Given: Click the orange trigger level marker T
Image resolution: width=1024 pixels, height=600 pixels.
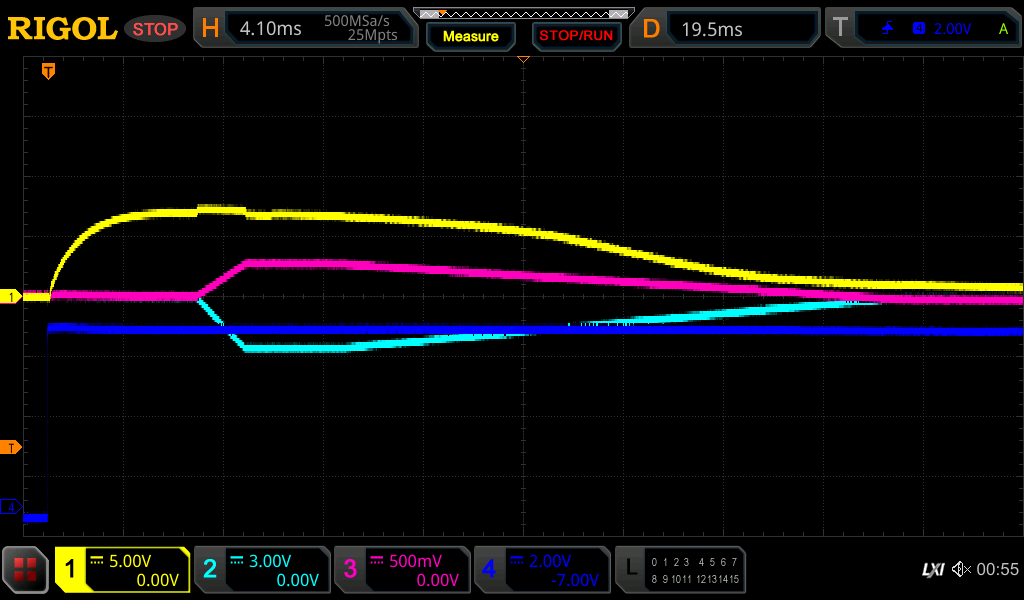Looking at the screenshot, I should pyautogui.click(x=11, y=447).
